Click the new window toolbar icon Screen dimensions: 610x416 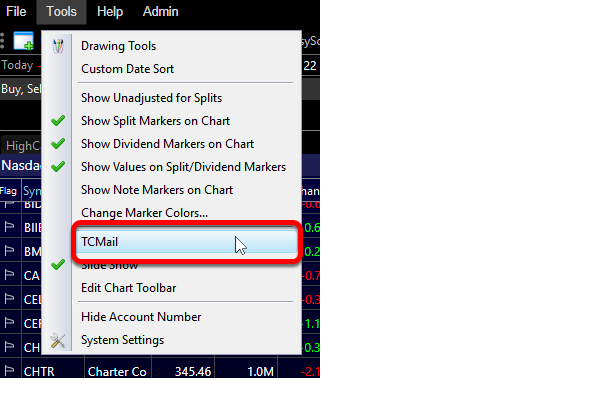click(23, 41)
